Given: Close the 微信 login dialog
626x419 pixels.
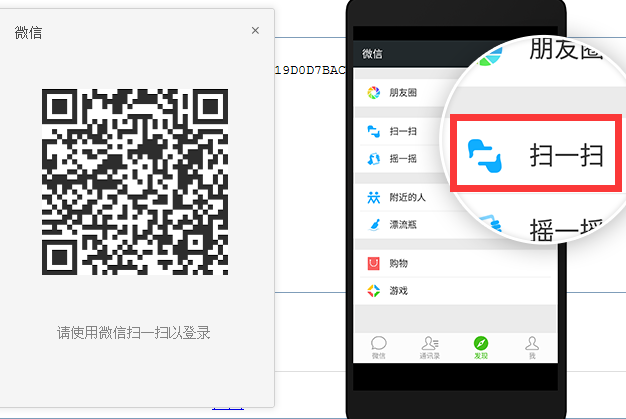Looking at the screenshot, I should coord(256,30).
